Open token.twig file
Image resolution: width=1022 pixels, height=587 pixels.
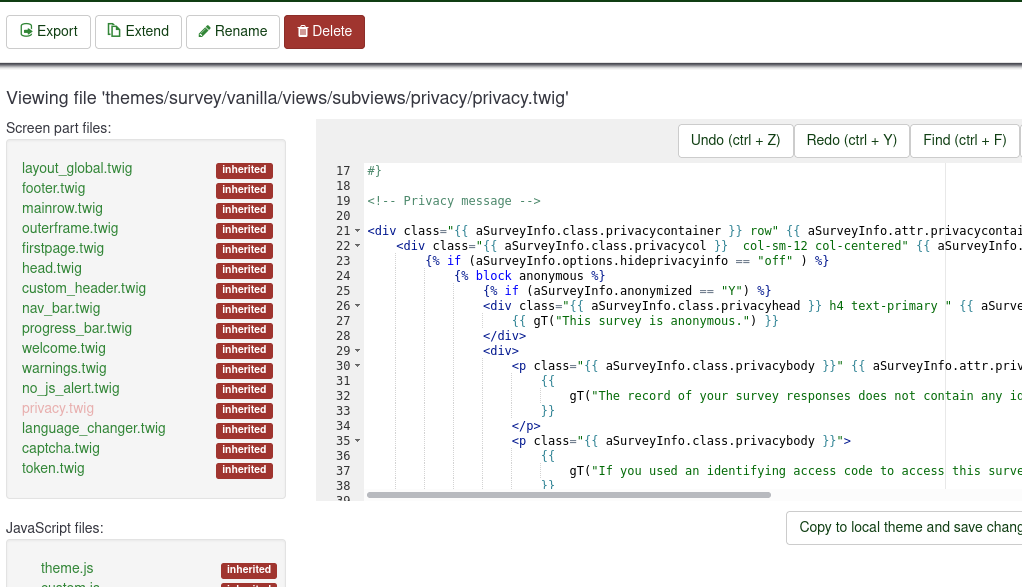point(53,469)
